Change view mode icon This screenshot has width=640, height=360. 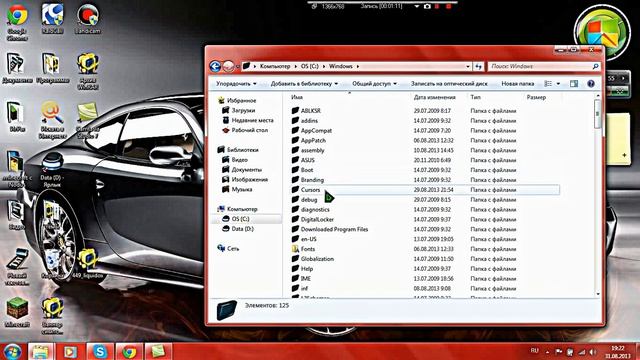tap(548, 84)
